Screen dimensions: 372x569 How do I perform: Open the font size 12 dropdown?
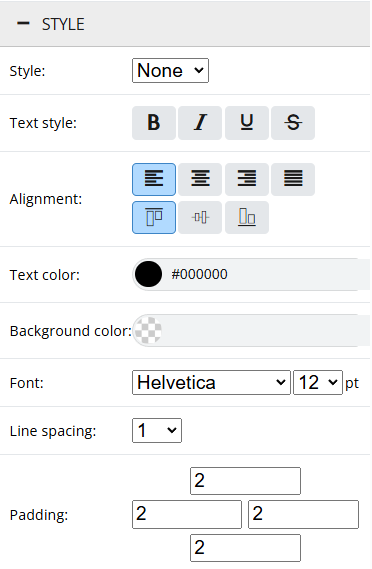(x=318, y=382)
